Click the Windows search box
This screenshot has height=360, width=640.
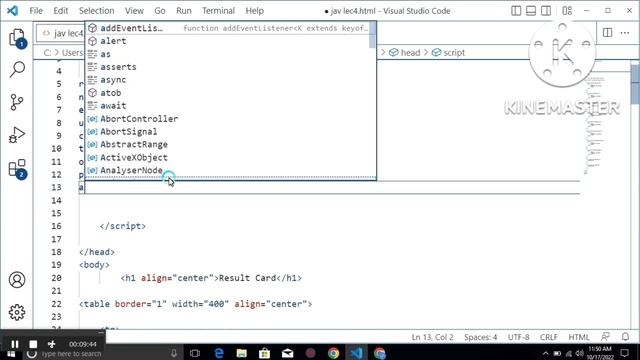102,353
